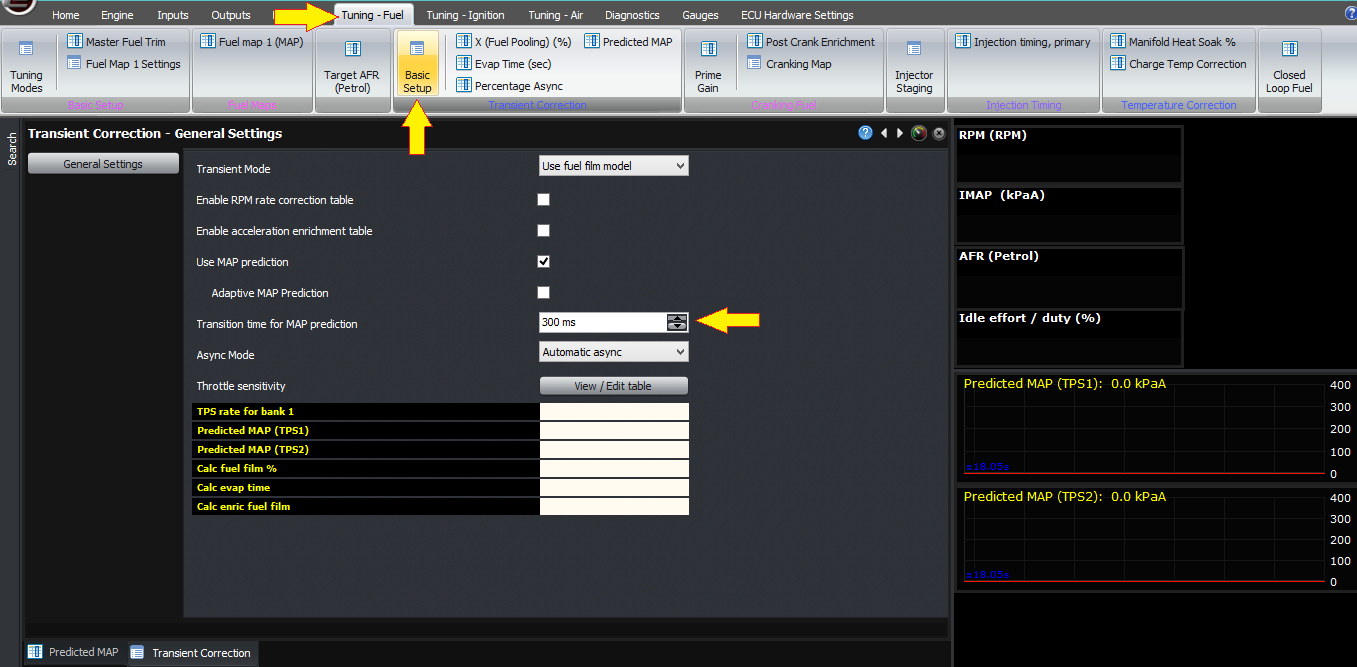Viewport: 1357px width, 667px height.
Task: Open the Transient Mode dropdown
Action: click(614, 166)
